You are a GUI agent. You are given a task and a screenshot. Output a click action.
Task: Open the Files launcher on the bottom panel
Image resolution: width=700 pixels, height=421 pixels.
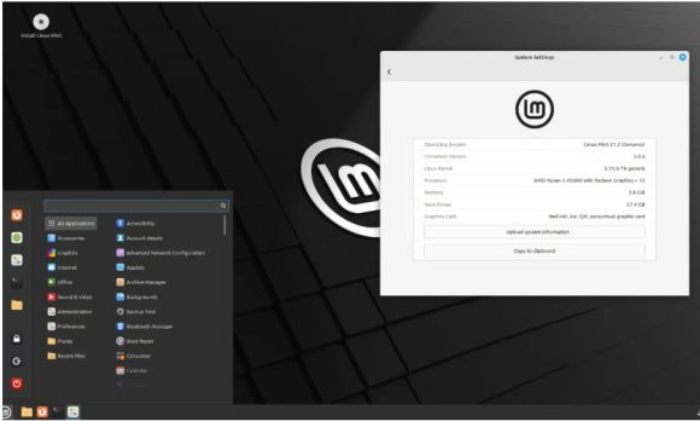coord(27,412)
